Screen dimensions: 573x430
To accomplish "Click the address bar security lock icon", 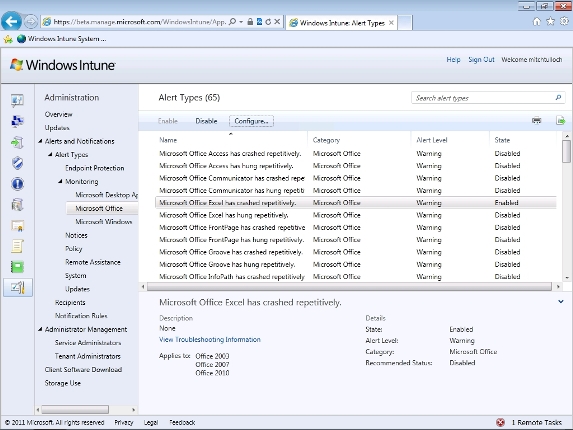I will tap(250, 22).
